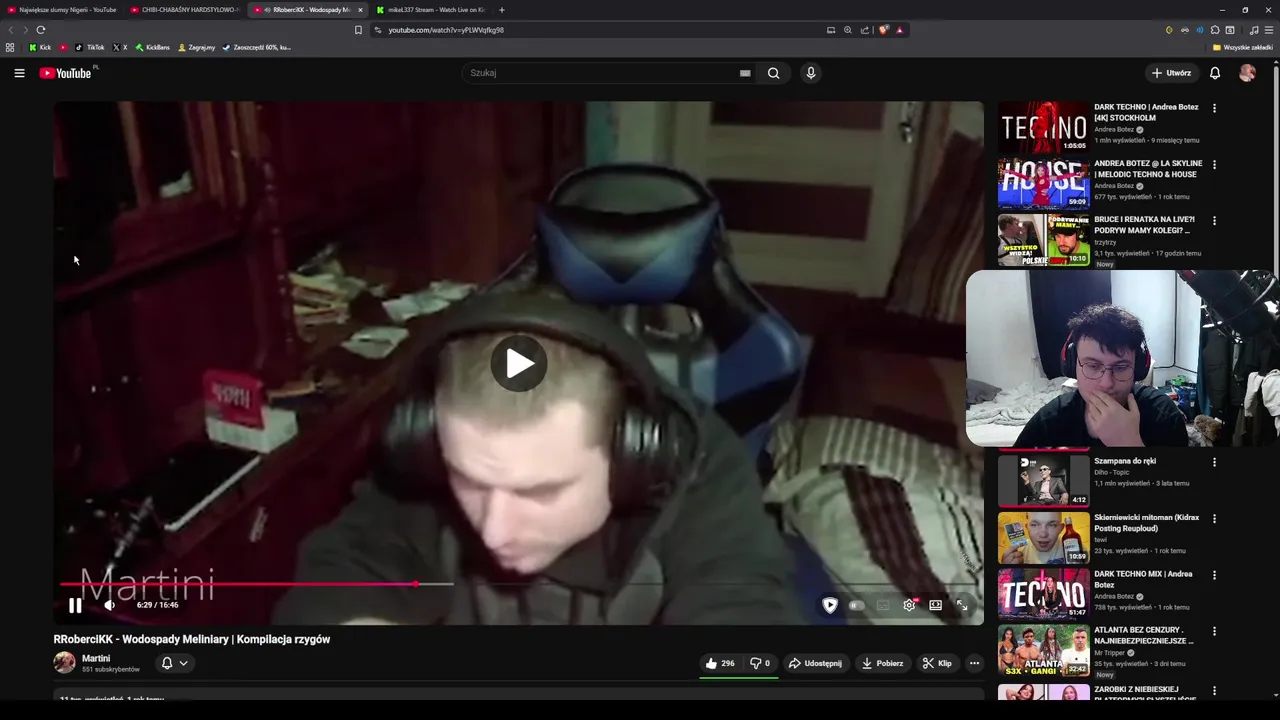
Task: Toggle subtitles button in player
Action: tap(883, 605)
